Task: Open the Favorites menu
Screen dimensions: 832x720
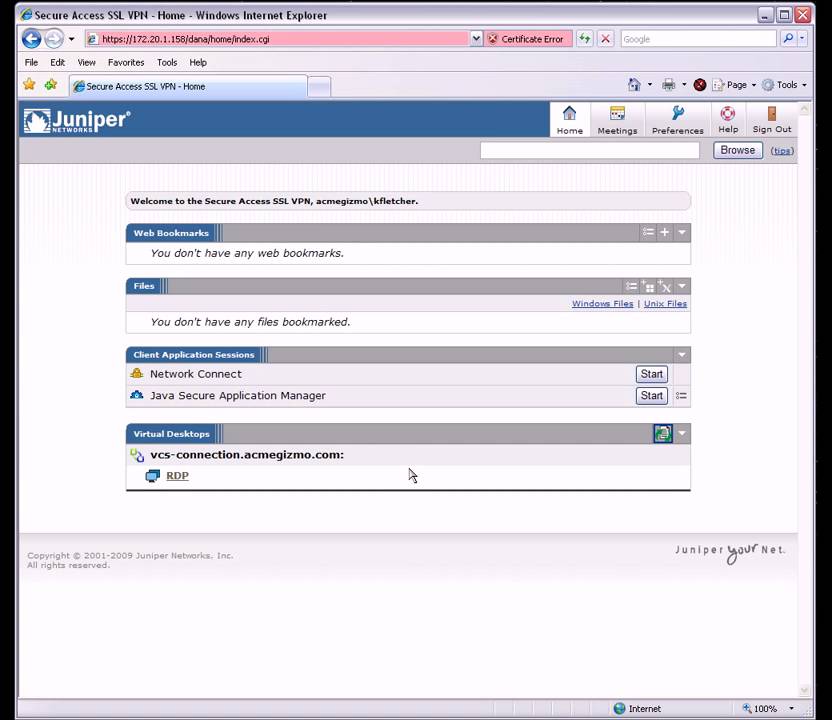Action: pyautogui.click(x=126, y=62)
